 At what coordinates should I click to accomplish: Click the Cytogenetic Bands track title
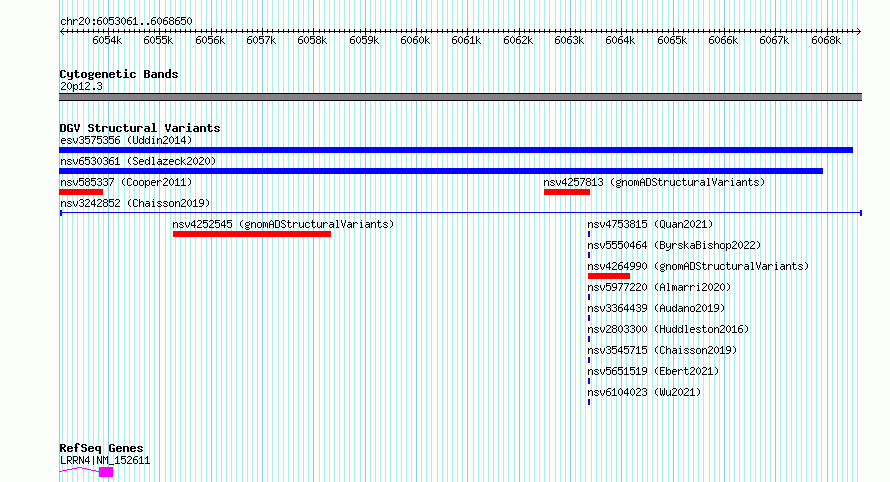tap(119, 74)
